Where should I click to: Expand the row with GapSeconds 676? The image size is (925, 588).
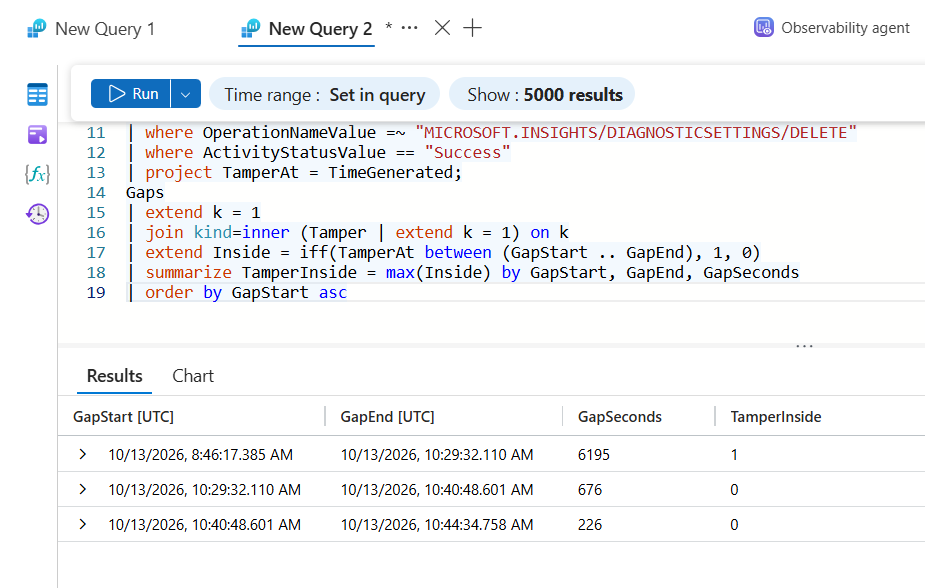[83, 489]
